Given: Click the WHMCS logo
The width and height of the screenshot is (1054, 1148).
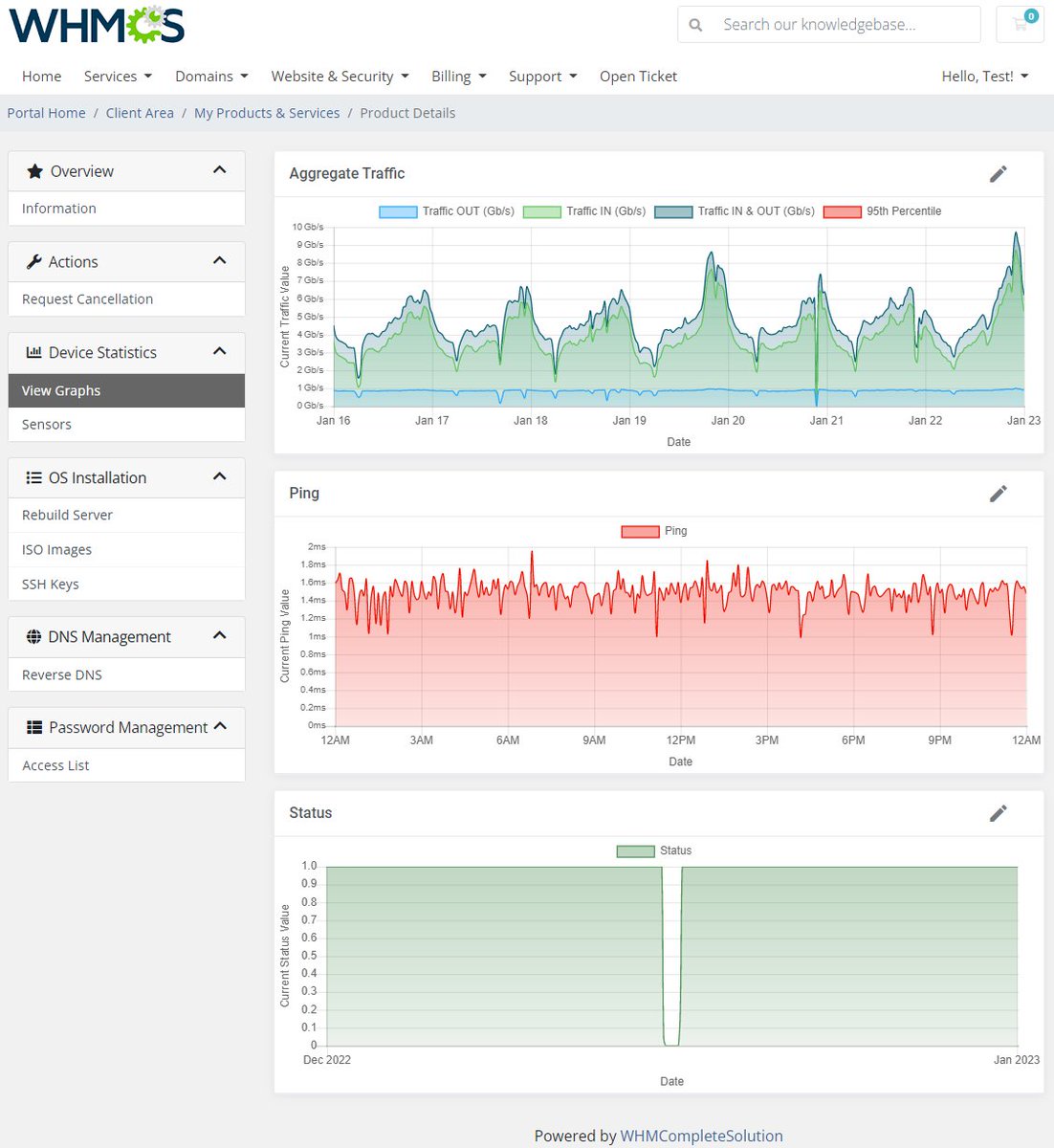Looking at the screenshot, I should (97, 24).
